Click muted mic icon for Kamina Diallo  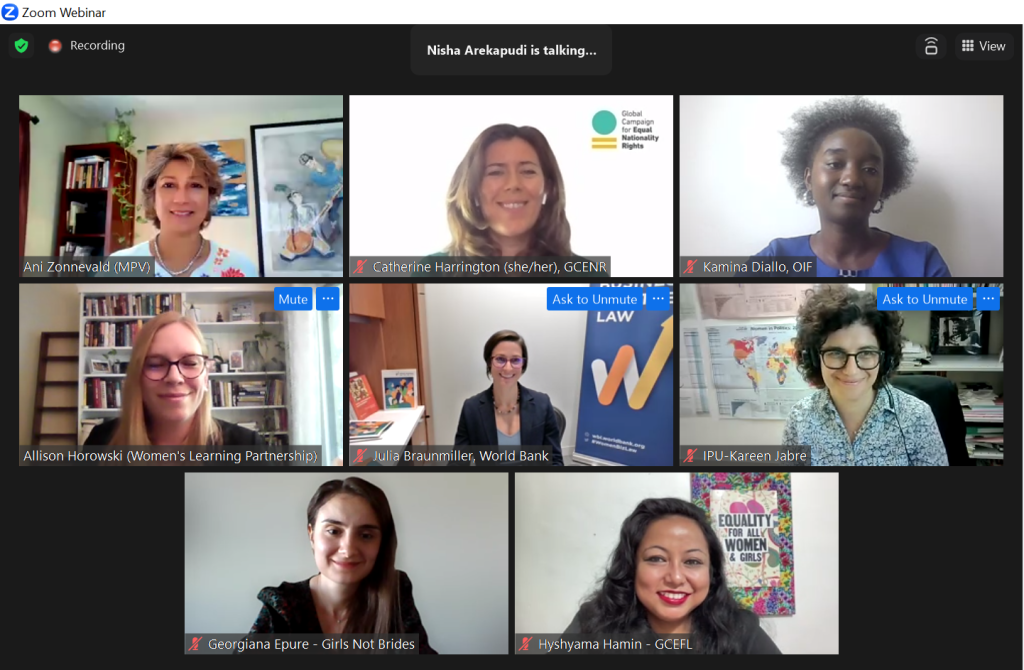690,266
